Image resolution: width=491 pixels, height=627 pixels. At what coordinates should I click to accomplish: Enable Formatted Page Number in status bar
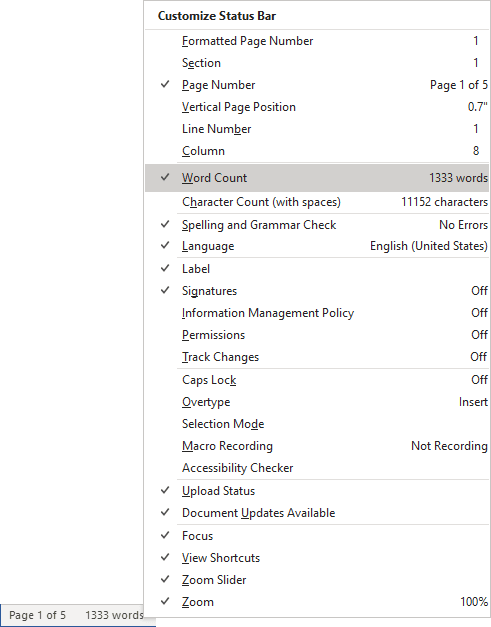pyautogui.click(x=317, y=41)
